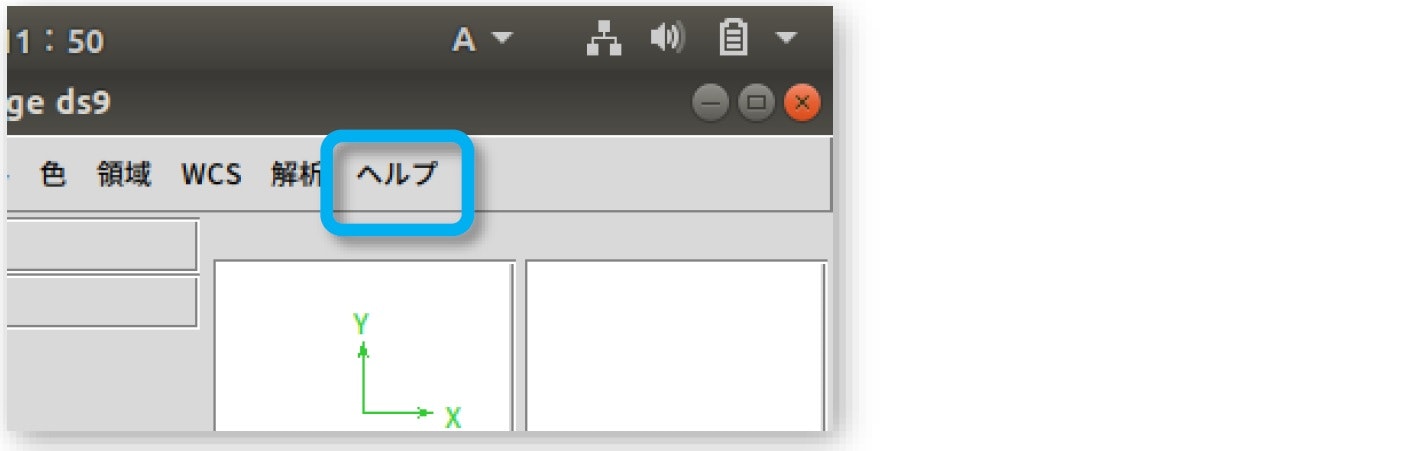Click the speaker volume icon
The height and width of the screenshot is (451, 1419).
coord(666,39)
